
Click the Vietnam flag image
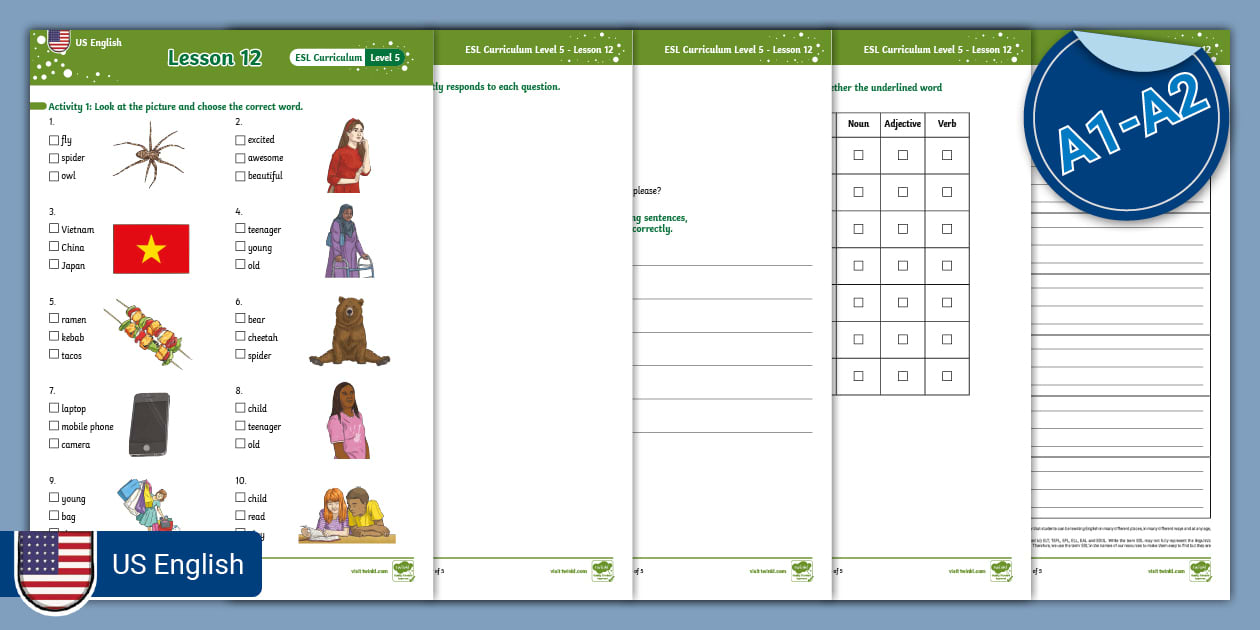point(151,249)
